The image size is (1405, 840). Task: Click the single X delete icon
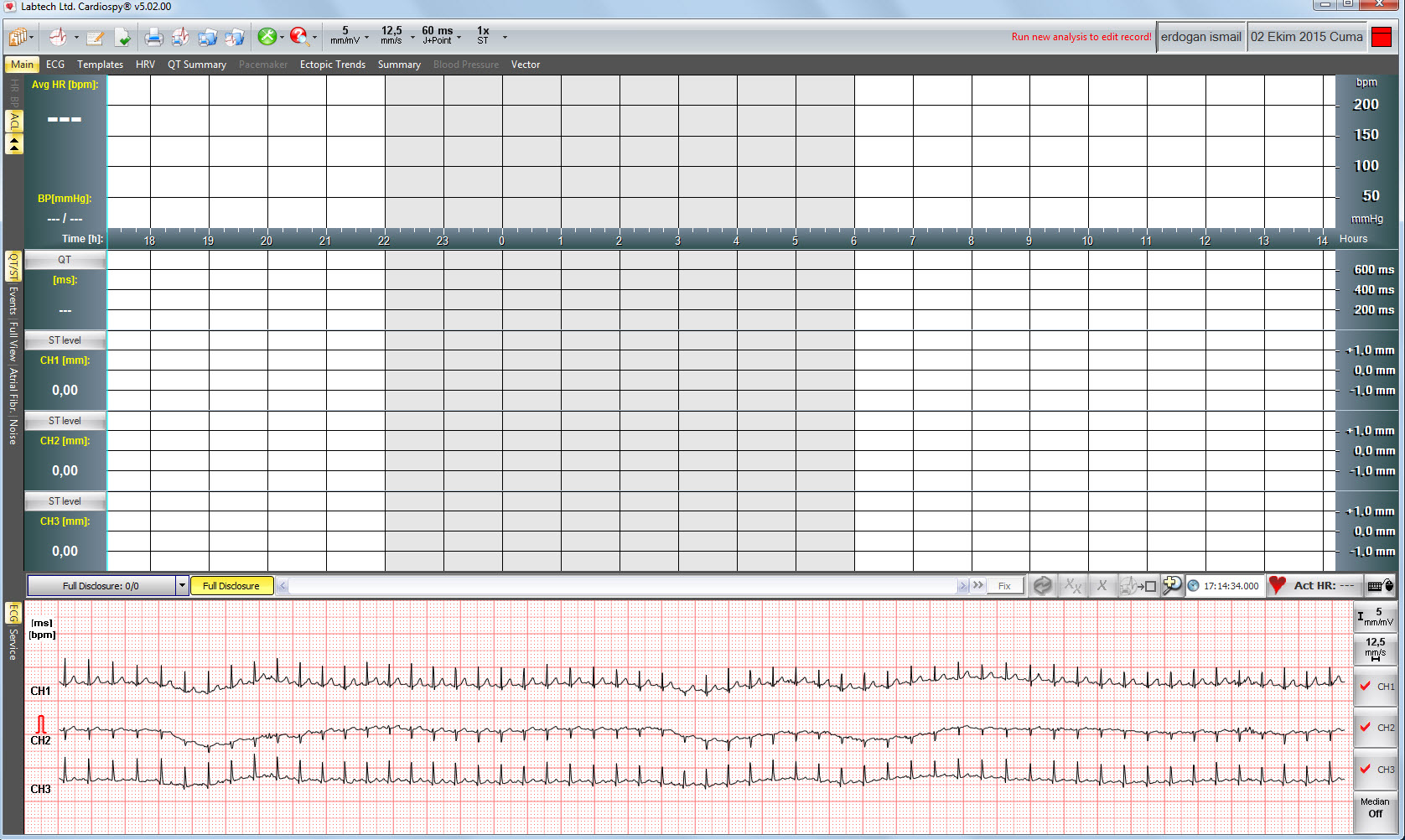coord(1102,586)
